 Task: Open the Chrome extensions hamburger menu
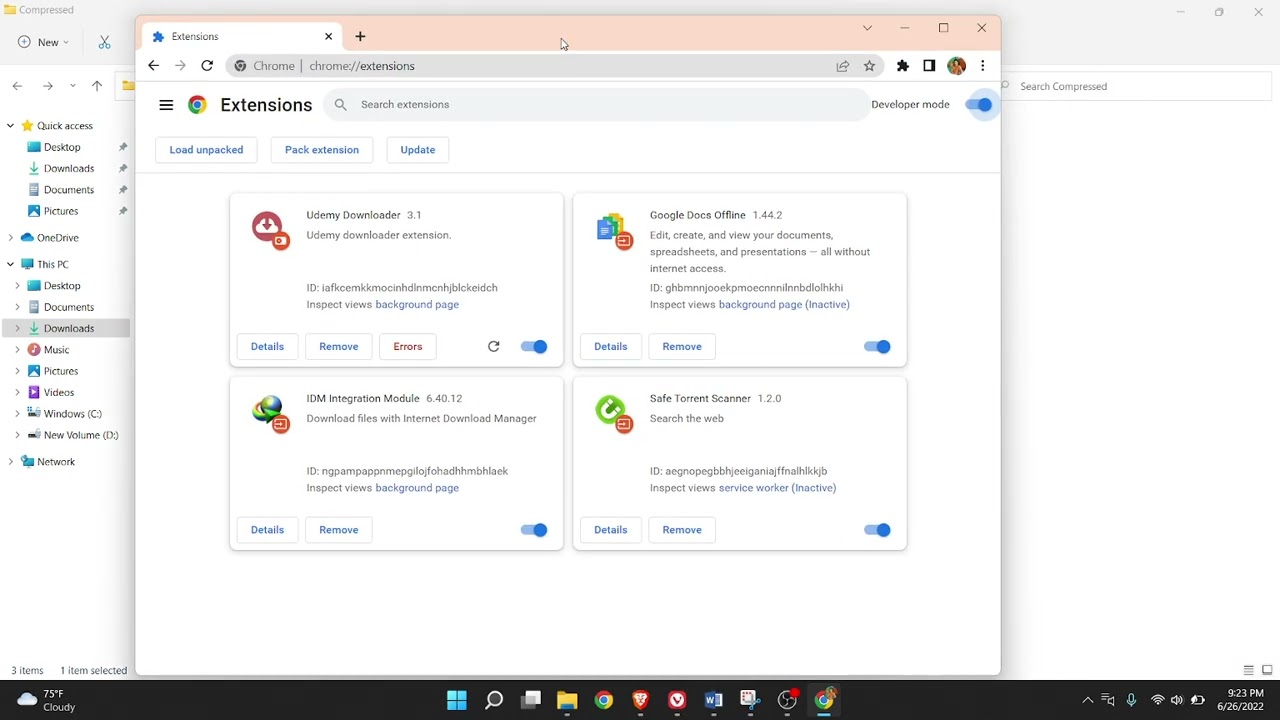click(x=166, y=105)
